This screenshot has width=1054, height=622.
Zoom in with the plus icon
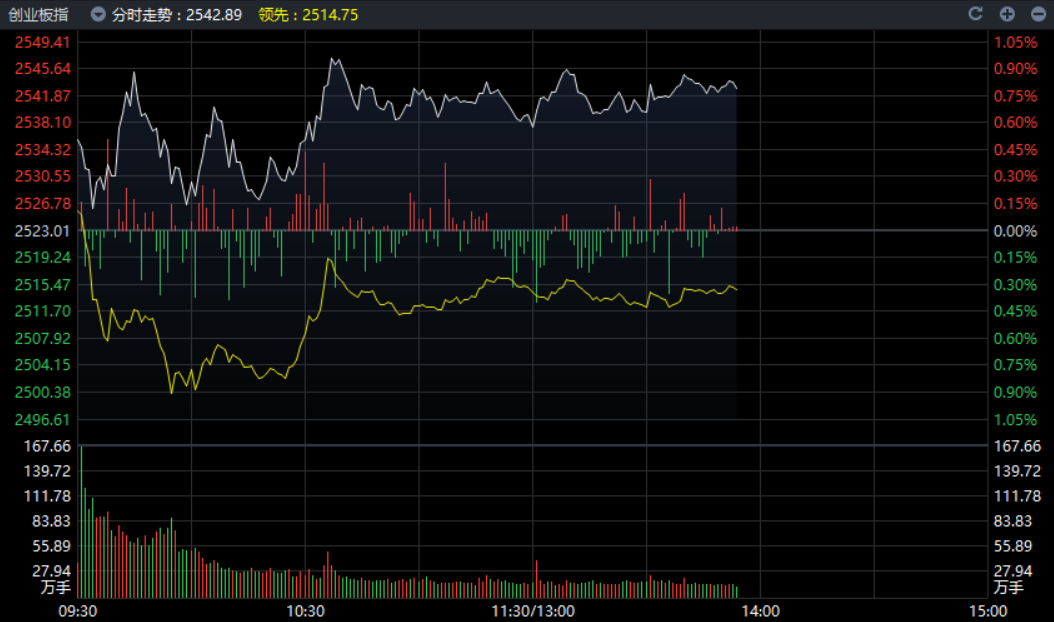[x=1007, y=14]
